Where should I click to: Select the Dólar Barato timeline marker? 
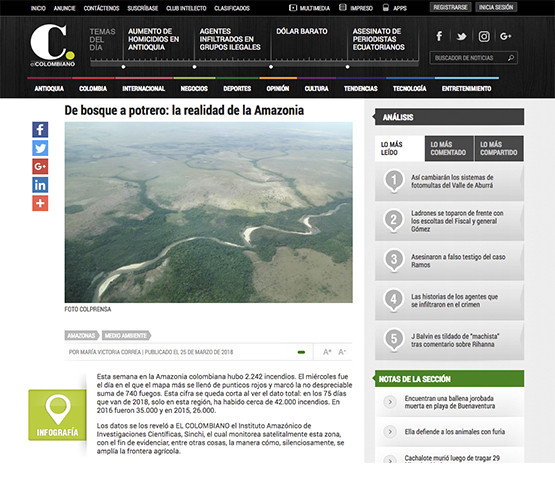pos(271,67)
